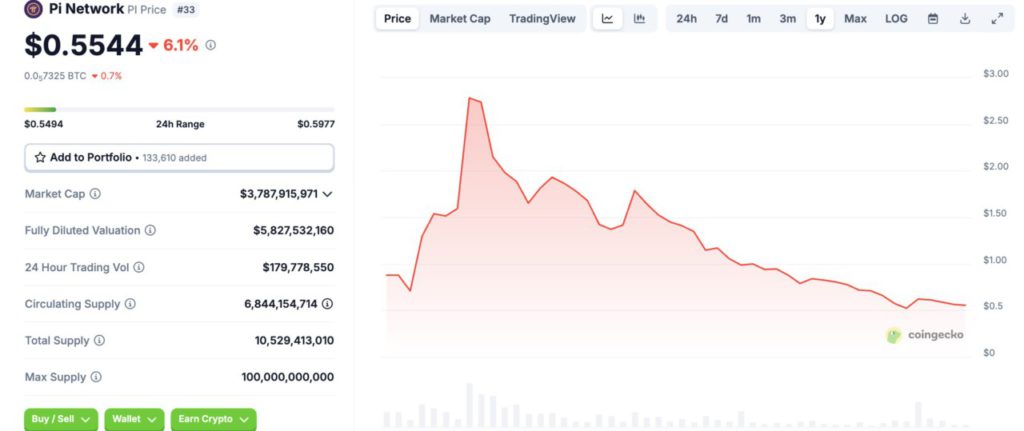
Task: Click the 24h range progress bar
Action: (x=180, y=110)
